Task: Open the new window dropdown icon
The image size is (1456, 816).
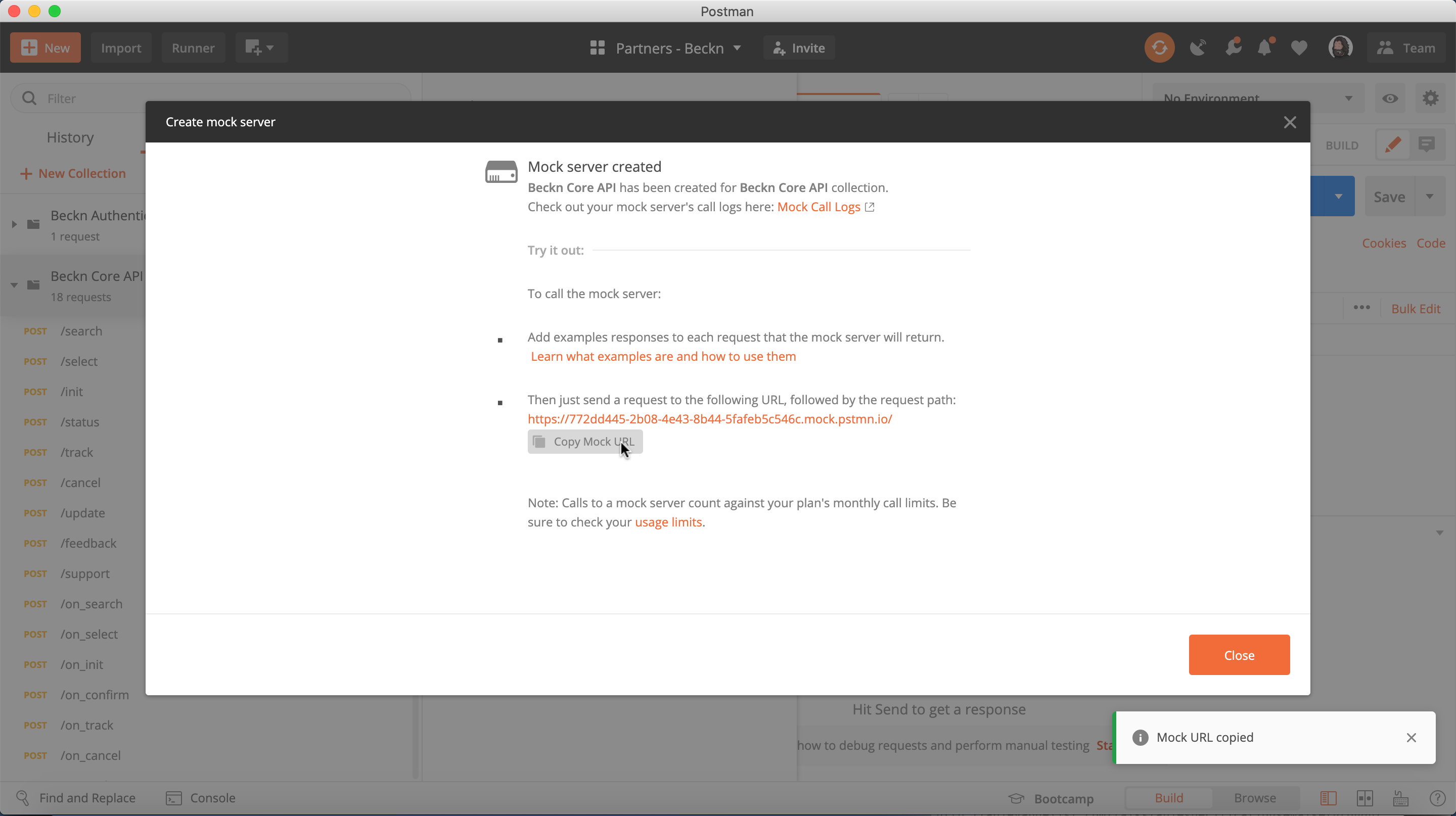Action: (x=261, y=48)
